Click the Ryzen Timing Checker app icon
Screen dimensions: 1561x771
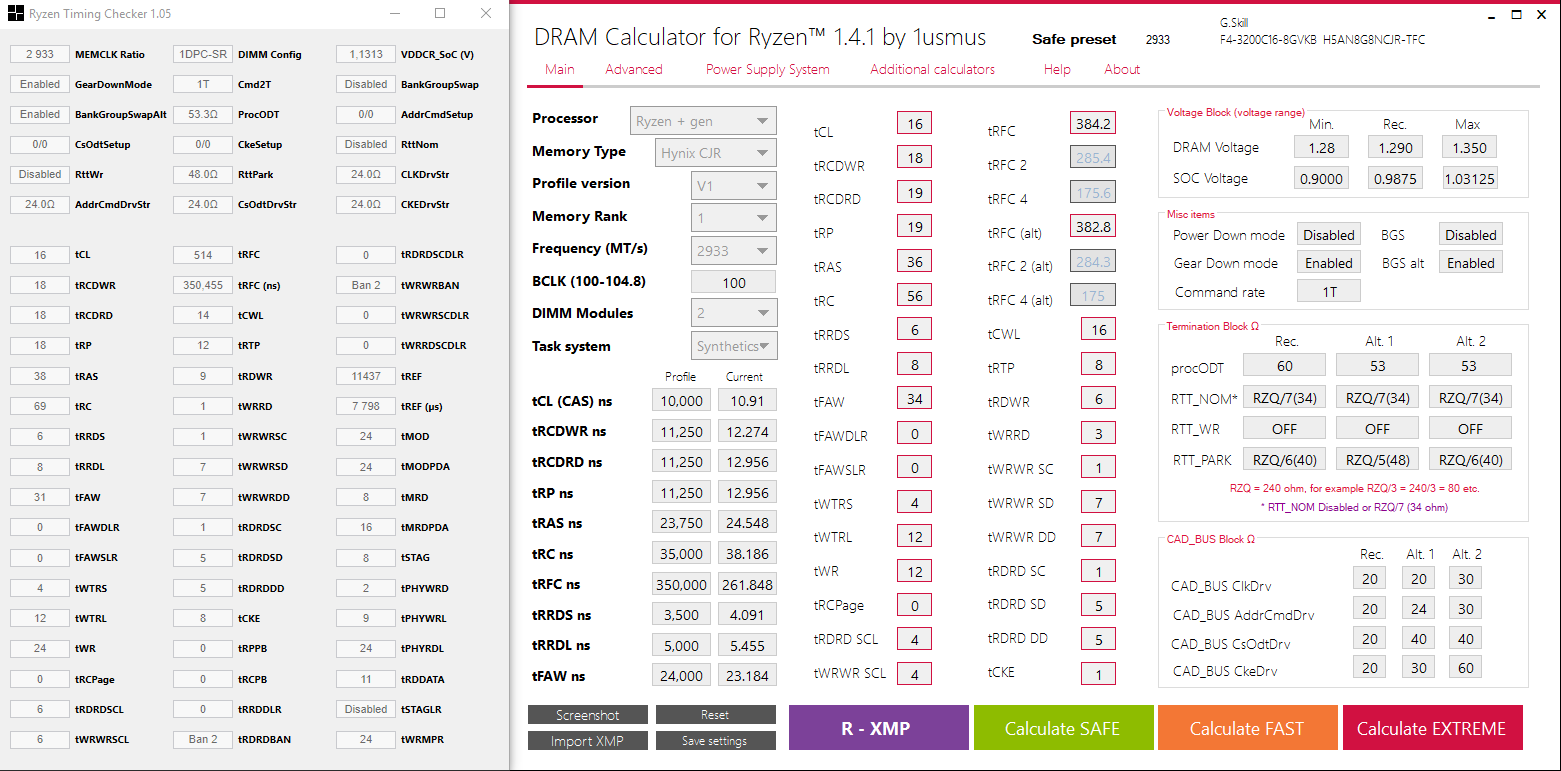point(14,14)
